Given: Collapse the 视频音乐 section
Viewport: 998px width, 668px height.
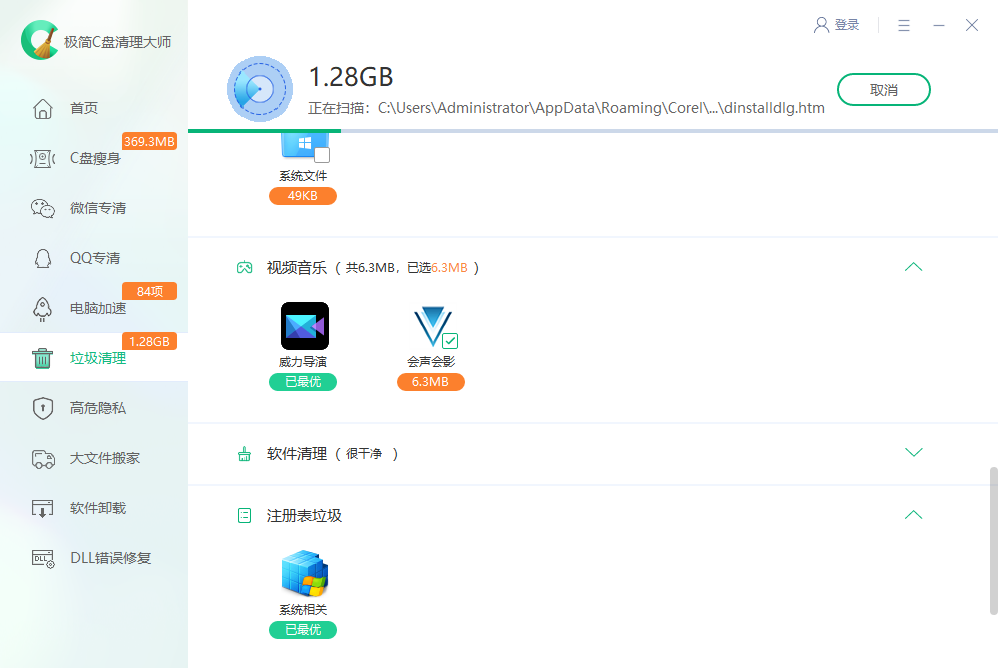Looking at the screenshot, I should (x=913, y=267).
